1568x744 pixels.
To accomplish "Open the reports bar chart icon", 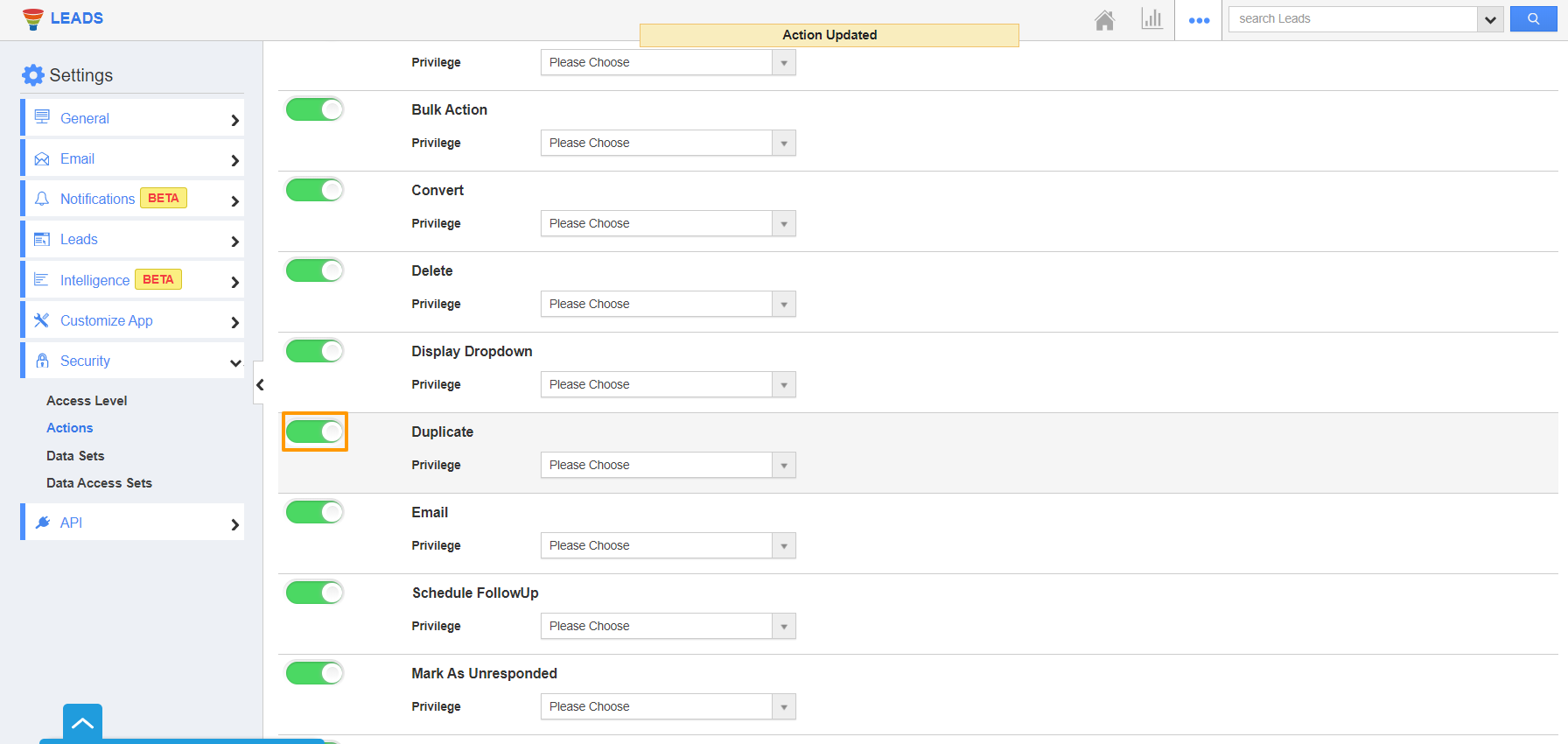I will coord(1151,19).
